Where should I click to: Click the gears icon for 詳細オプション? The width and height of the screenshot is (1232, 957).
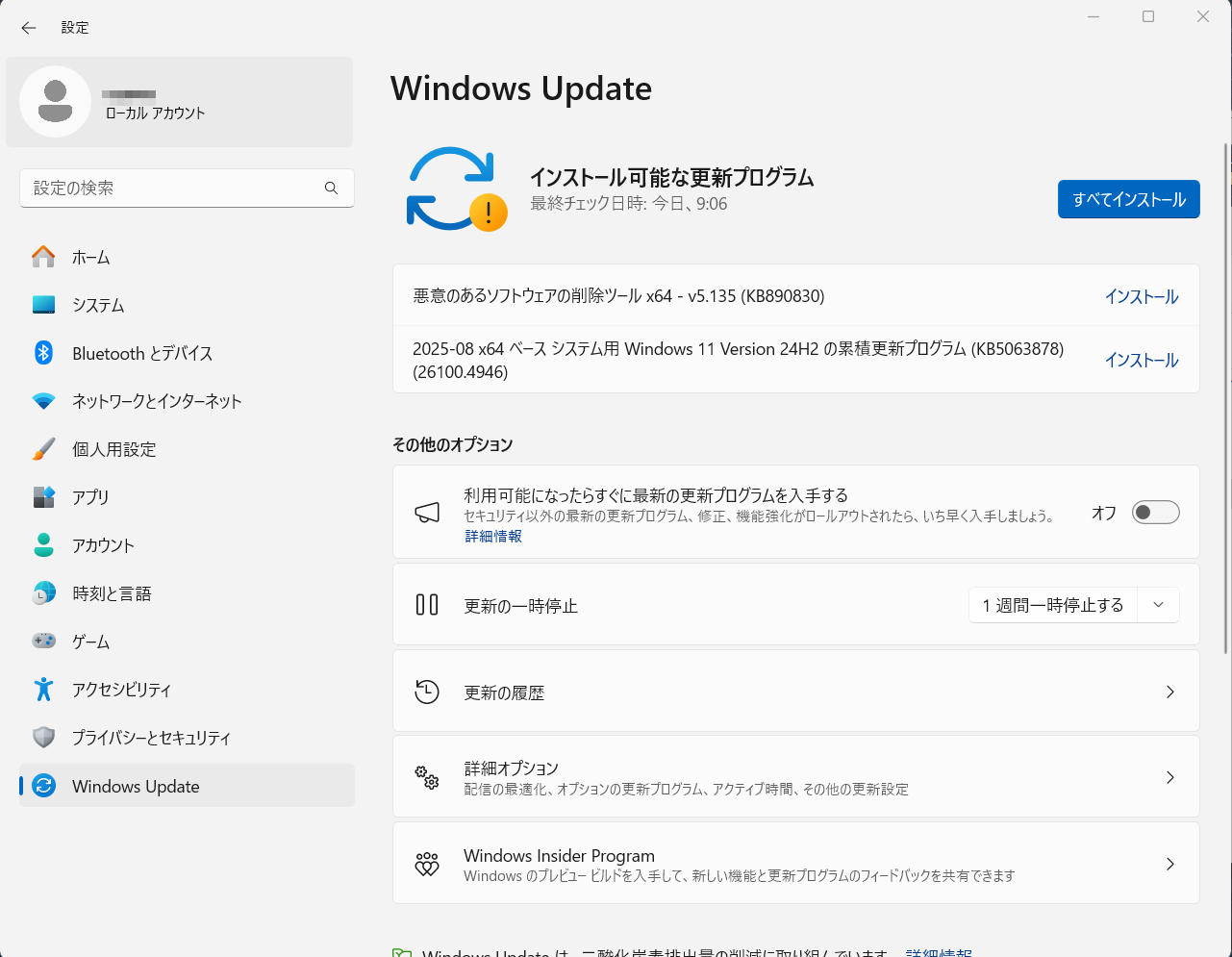pyautogui.click(x=427, y=777)
